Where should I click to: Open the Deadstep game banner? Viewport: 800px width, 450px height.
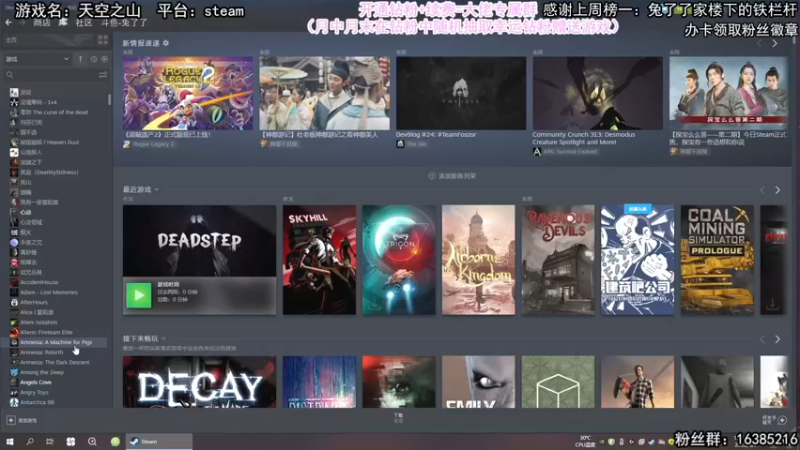coord(199,241)
